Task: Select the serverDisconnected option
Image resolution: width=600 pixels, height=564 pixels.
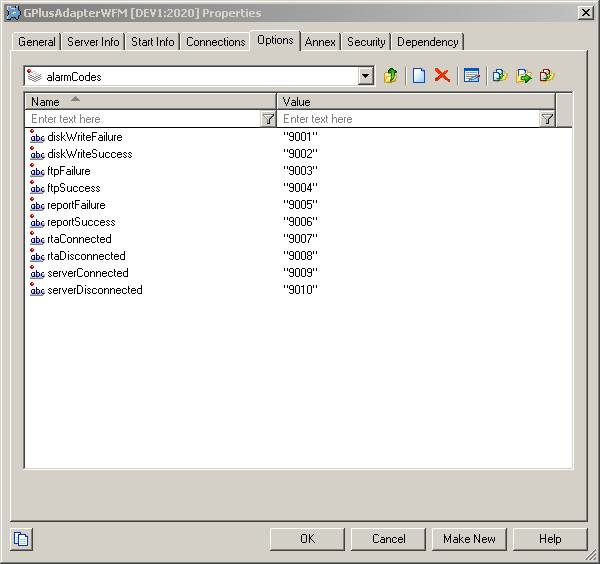Action: (x=95, y=290)
